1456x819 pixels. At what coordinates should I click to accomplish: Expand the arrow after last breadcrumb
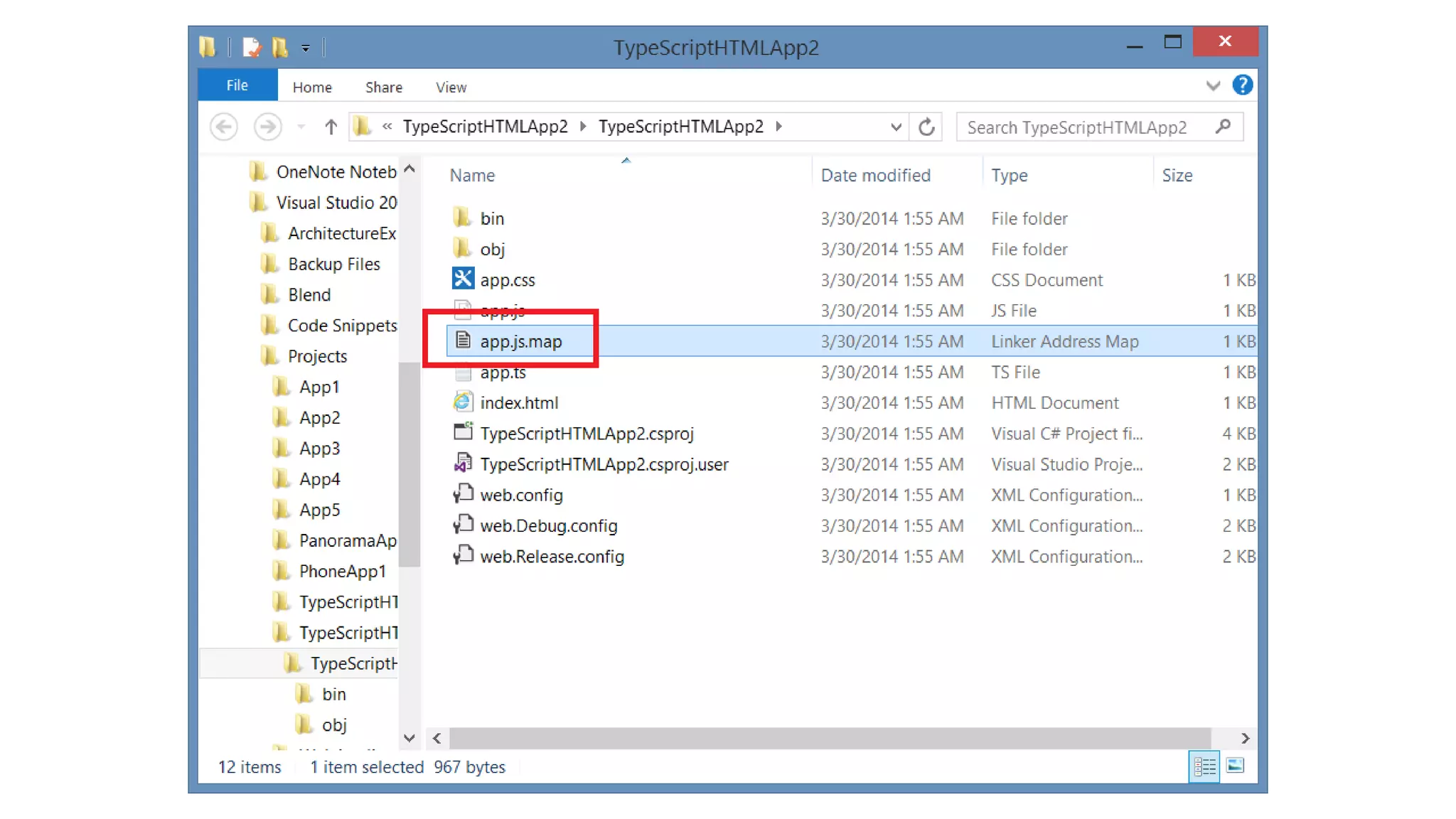(x=779, y=127)
